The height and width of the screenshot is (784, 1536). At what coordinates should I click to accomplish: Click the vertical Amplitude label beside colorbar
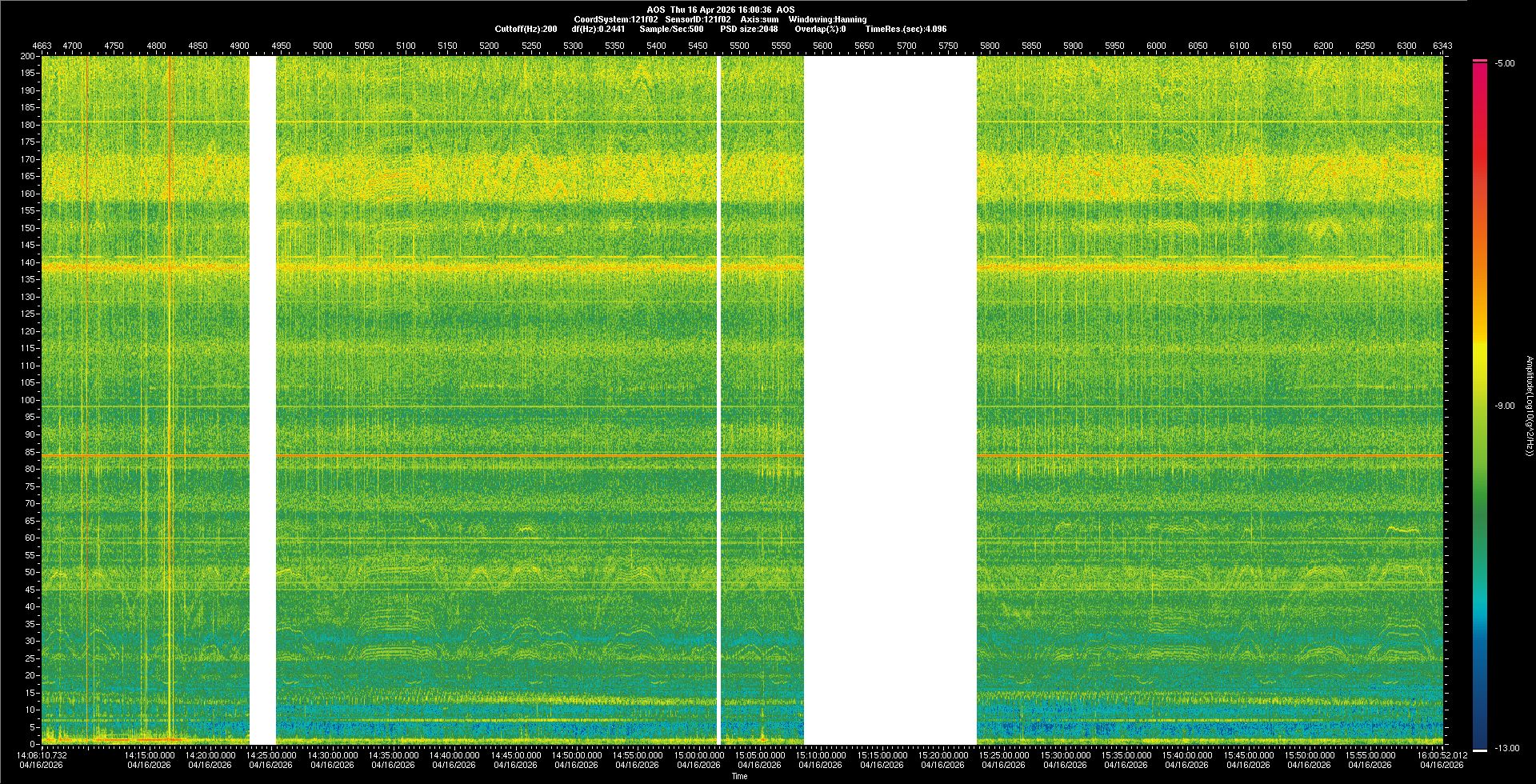[x=1528, y=406]
